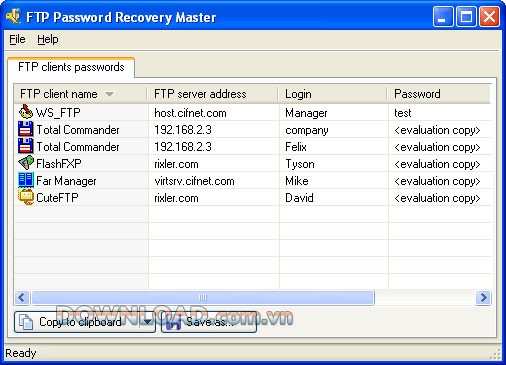Click the Manager login cell
This screenshot has height=365, width=506.
pyautogui.click(x=306, y=113)
